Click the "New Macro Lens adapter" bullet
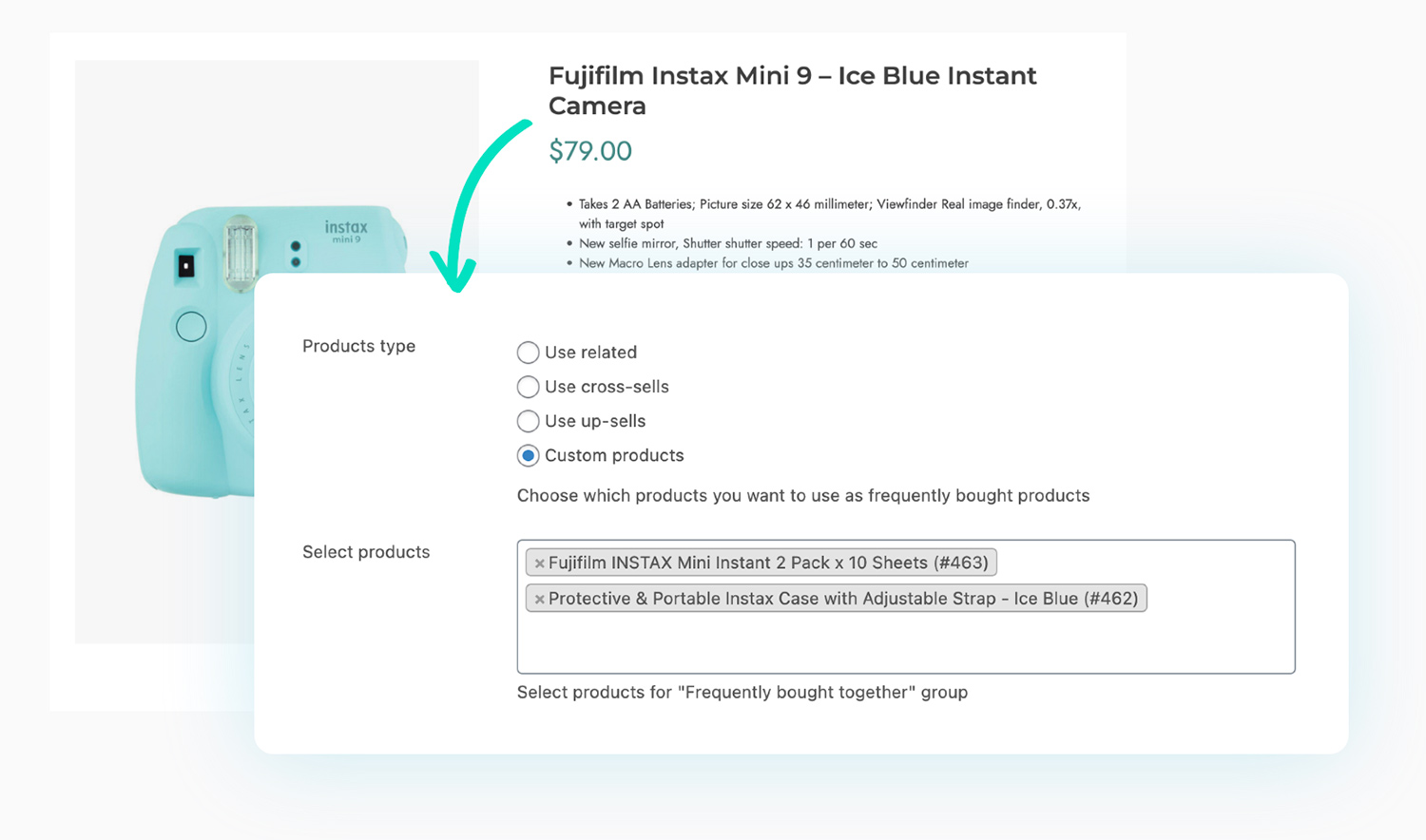The image size is (1426, 840). tap(773, 263)
